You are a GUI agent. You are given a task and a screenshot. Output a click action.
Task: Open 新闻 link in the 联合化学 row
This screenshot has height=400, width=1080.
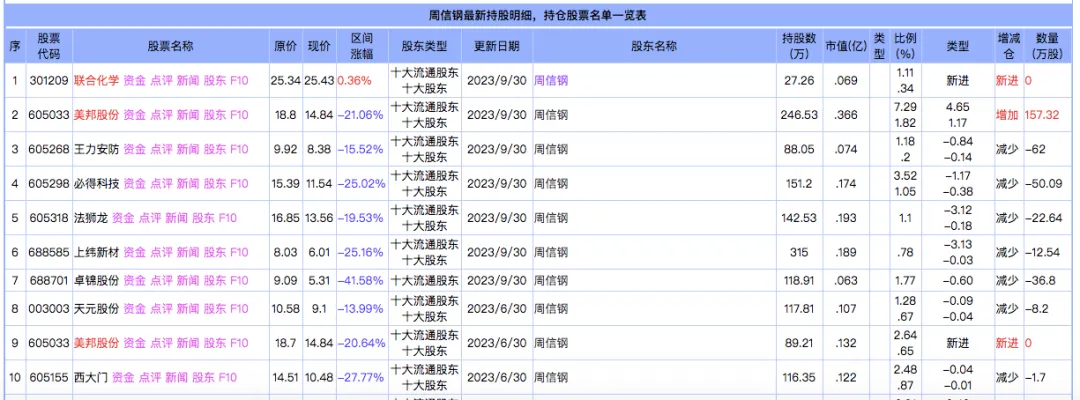coord(188,81)
